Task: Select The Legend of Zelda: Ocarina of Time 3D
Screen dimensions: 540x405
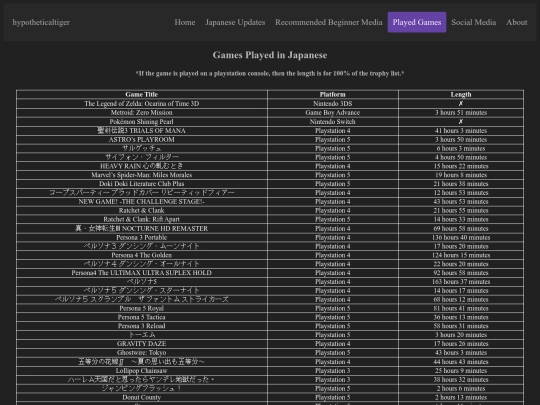Action: [142, 104]
